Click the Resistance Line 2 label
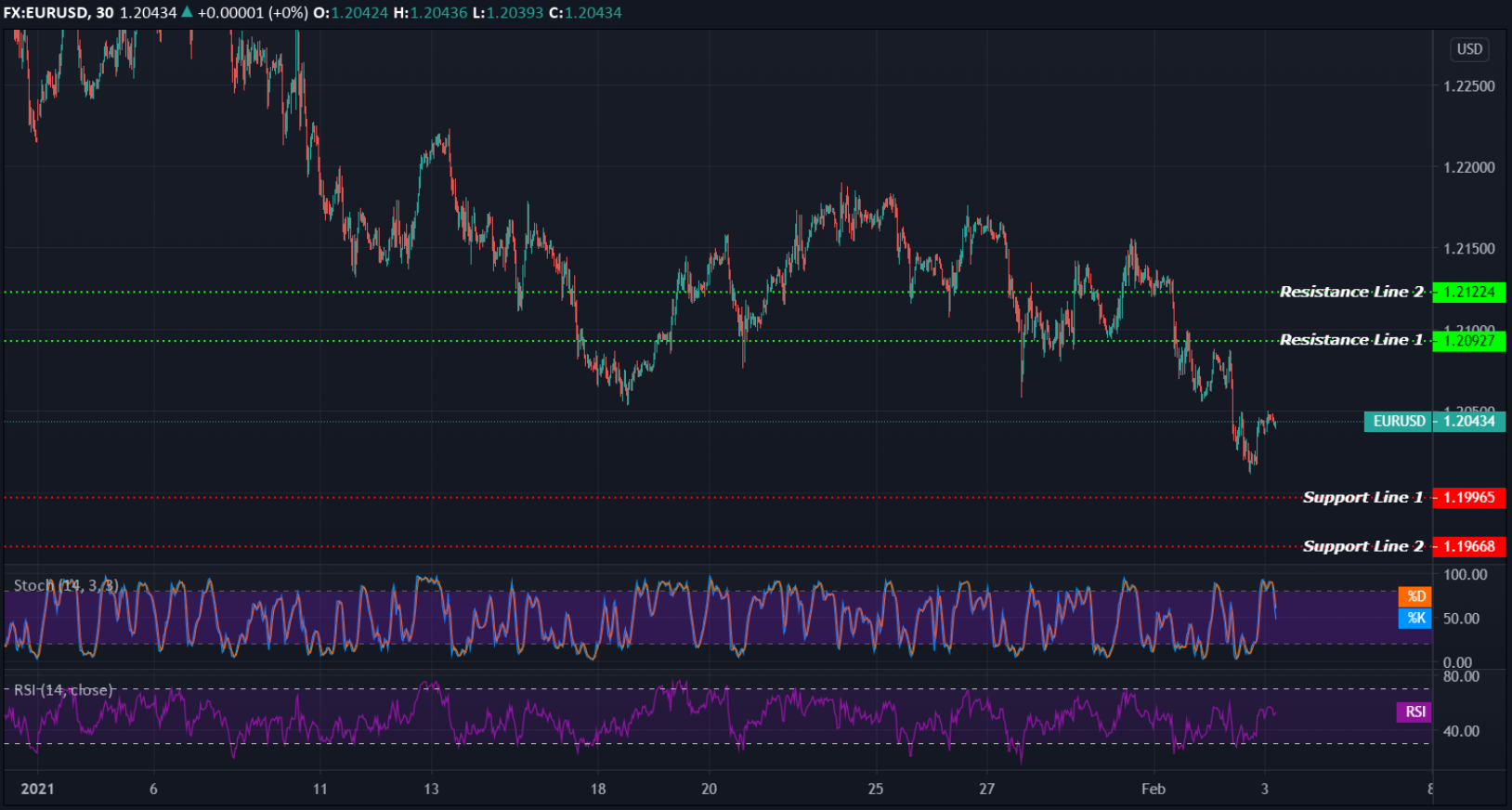1512x810 pixels. coord(1351,292)
